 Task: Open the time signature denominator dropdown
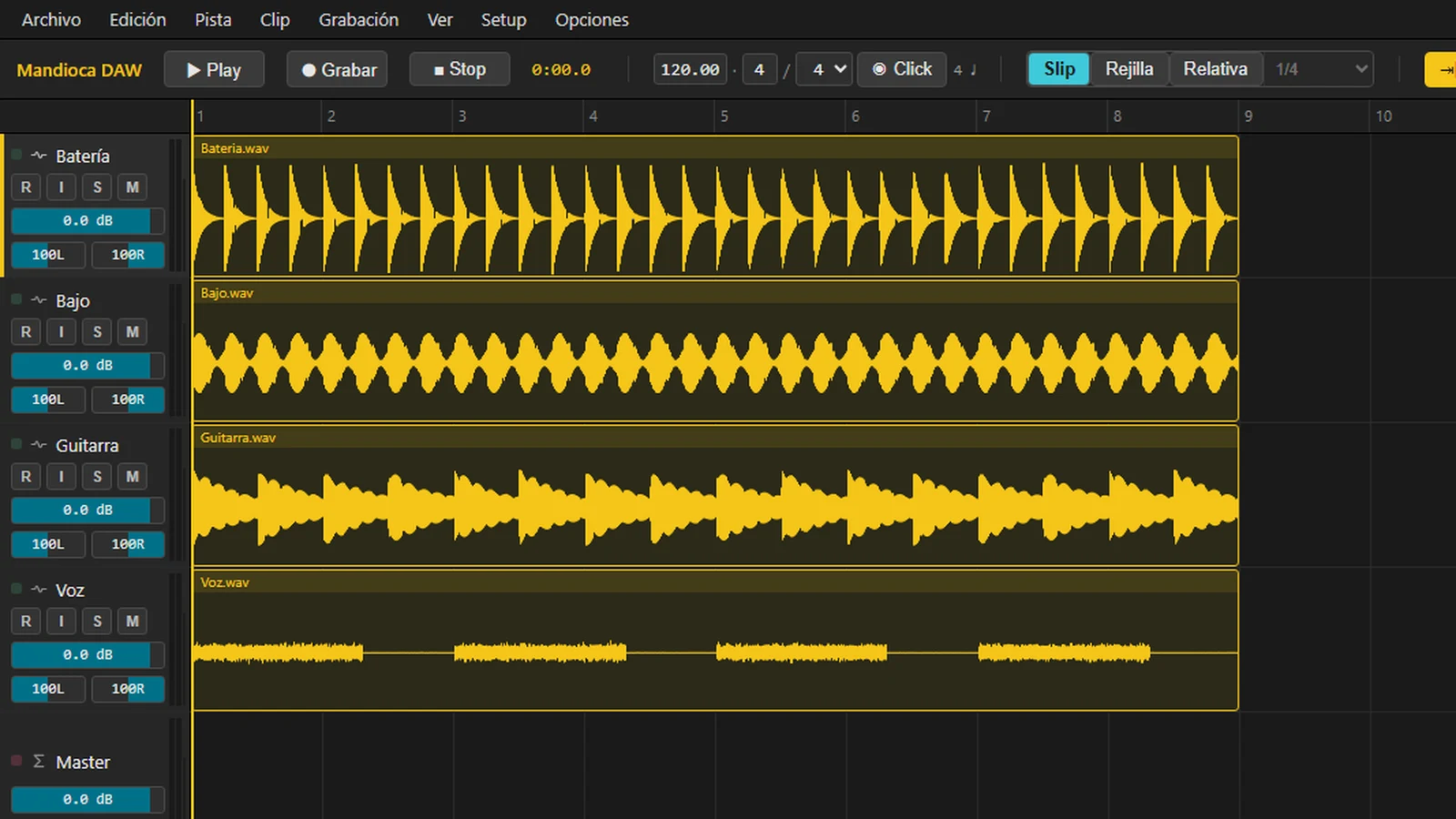pyautogui.click(x=824, y=70)
